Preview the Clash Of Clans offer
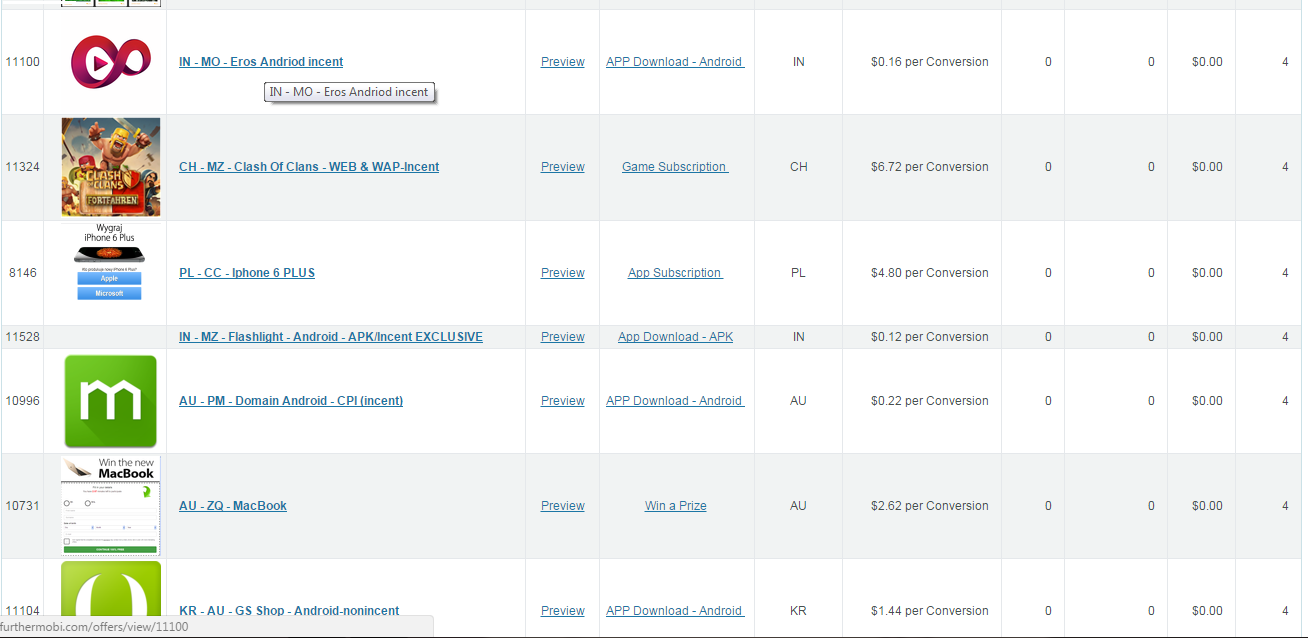Screen dimensions: 1308x638 (562, 167)
